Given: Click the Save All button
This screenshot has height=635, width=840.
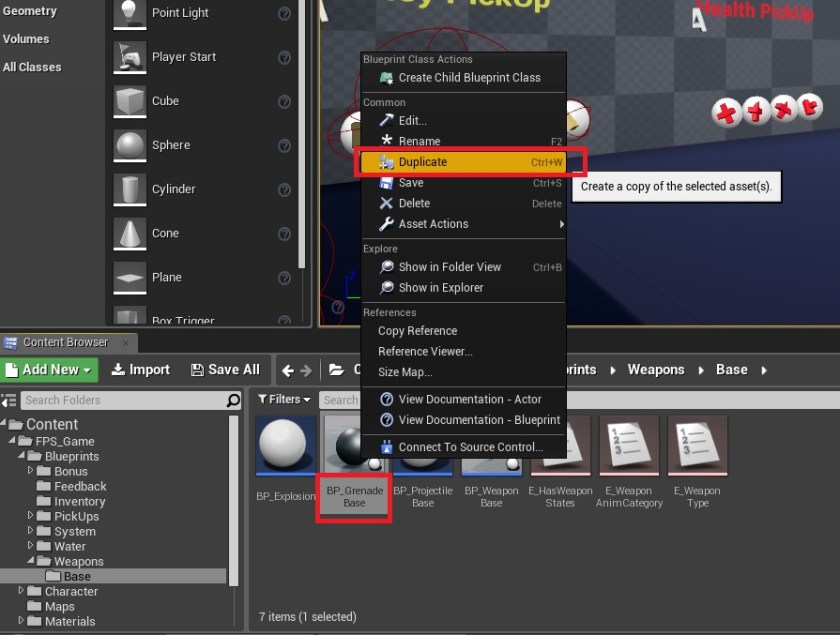Looking at the screenshot, I should pos(225,370).
